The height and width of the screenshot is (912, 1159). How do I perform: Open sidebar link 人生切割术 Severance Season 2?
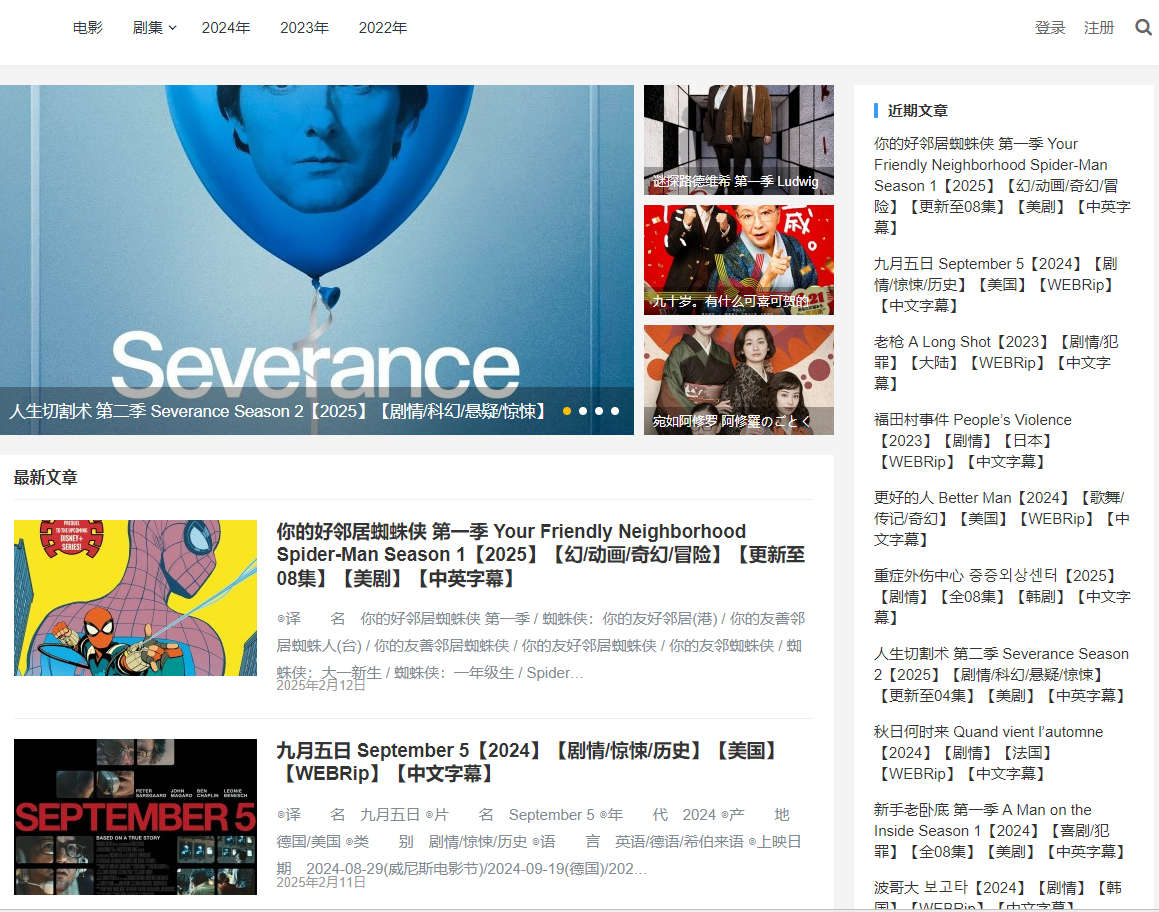1001,675
